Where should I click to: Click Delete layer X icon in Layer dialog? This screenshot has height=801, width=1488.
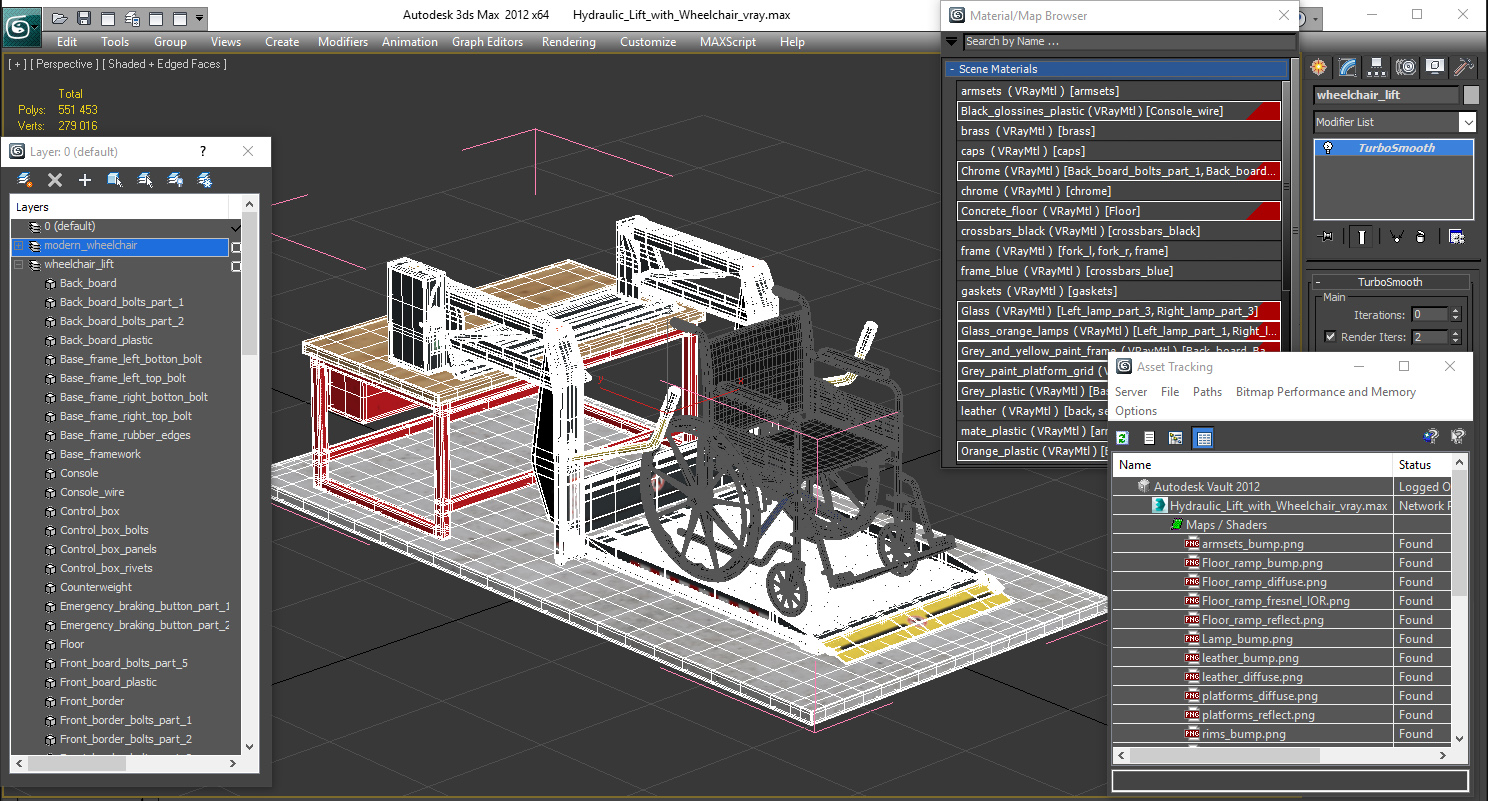click(x=55, y=180)
